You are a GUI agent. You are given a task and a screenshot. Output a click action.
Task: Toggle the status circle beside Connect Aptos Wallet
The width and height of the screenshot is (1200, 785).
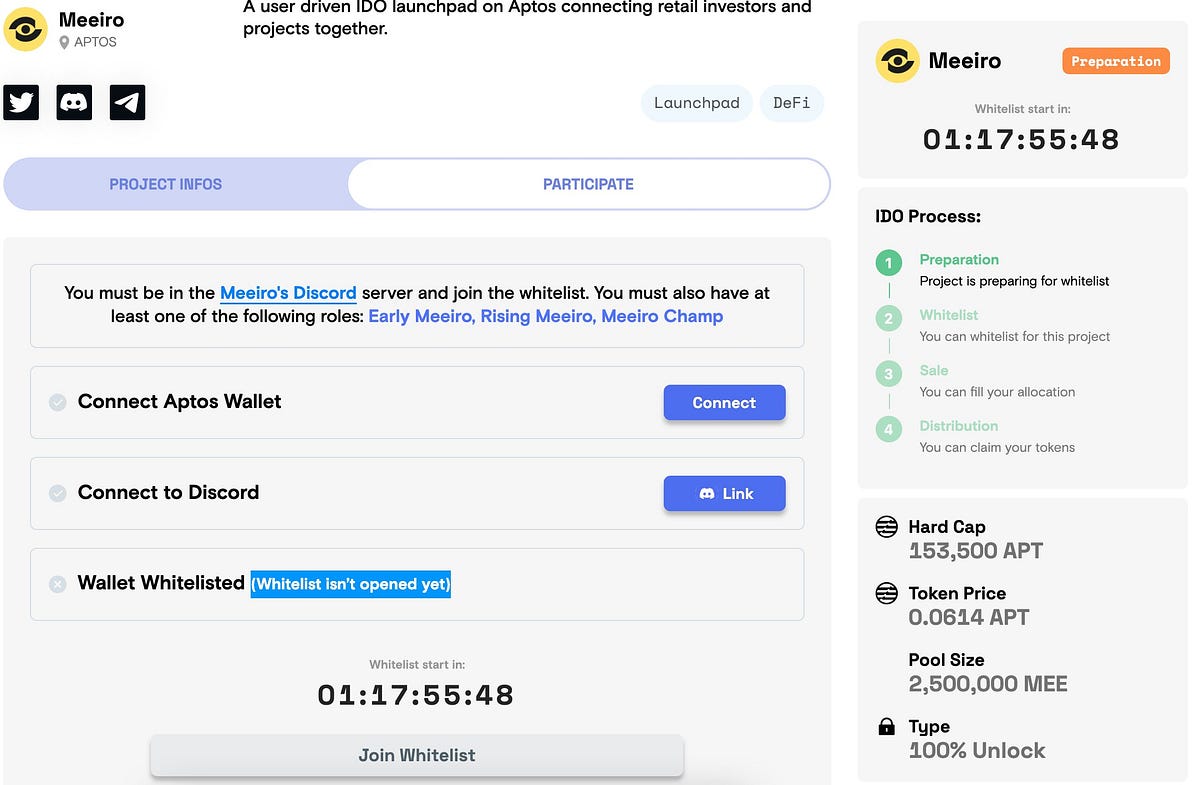pyautogui.click(x=58, y=402)
